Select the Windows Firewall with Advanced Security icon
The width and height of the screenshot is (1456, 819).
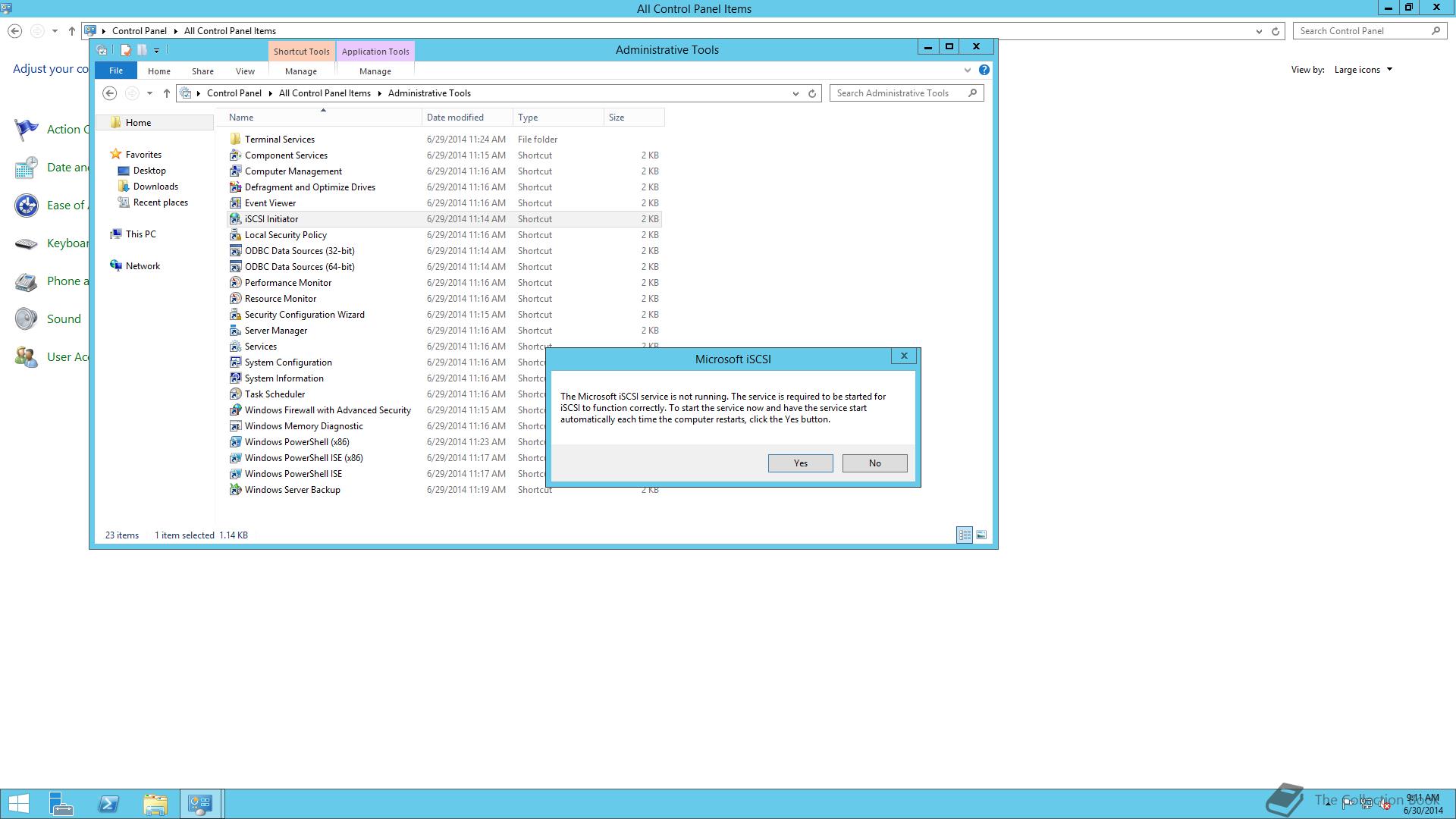[235, 409]
